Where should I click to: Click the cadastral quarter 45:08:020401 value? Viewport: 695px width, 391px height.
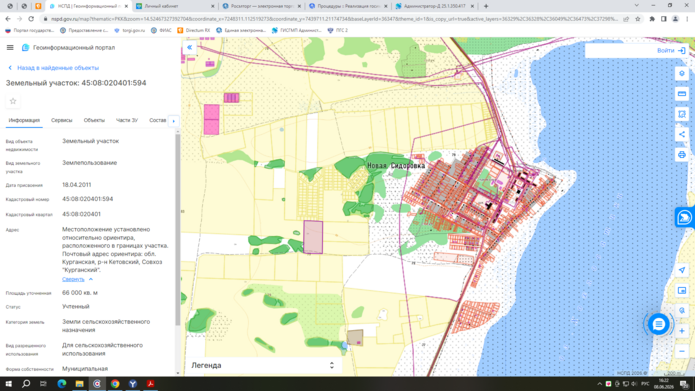pos(82,214)
